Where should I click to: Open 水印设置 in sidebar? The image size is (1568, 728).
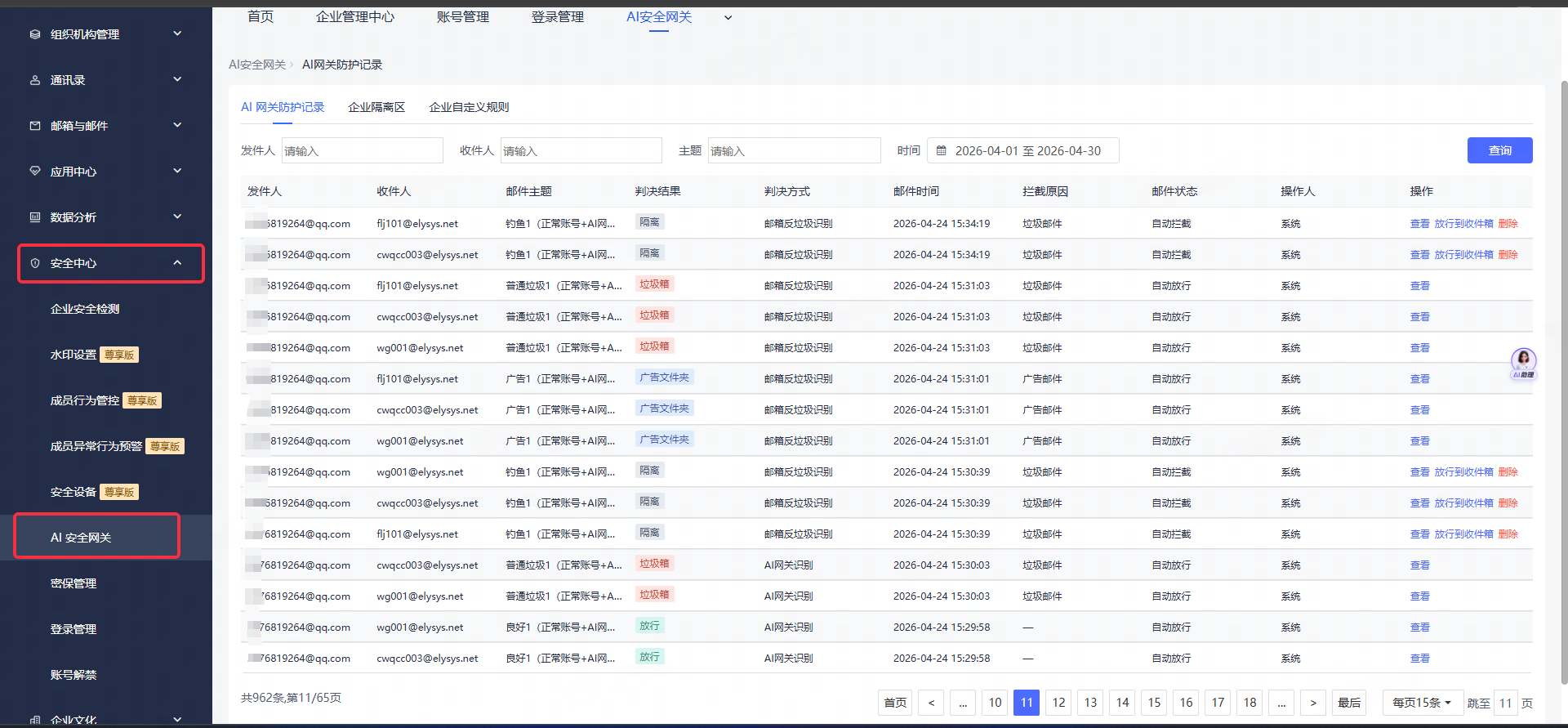coord(73,355)
